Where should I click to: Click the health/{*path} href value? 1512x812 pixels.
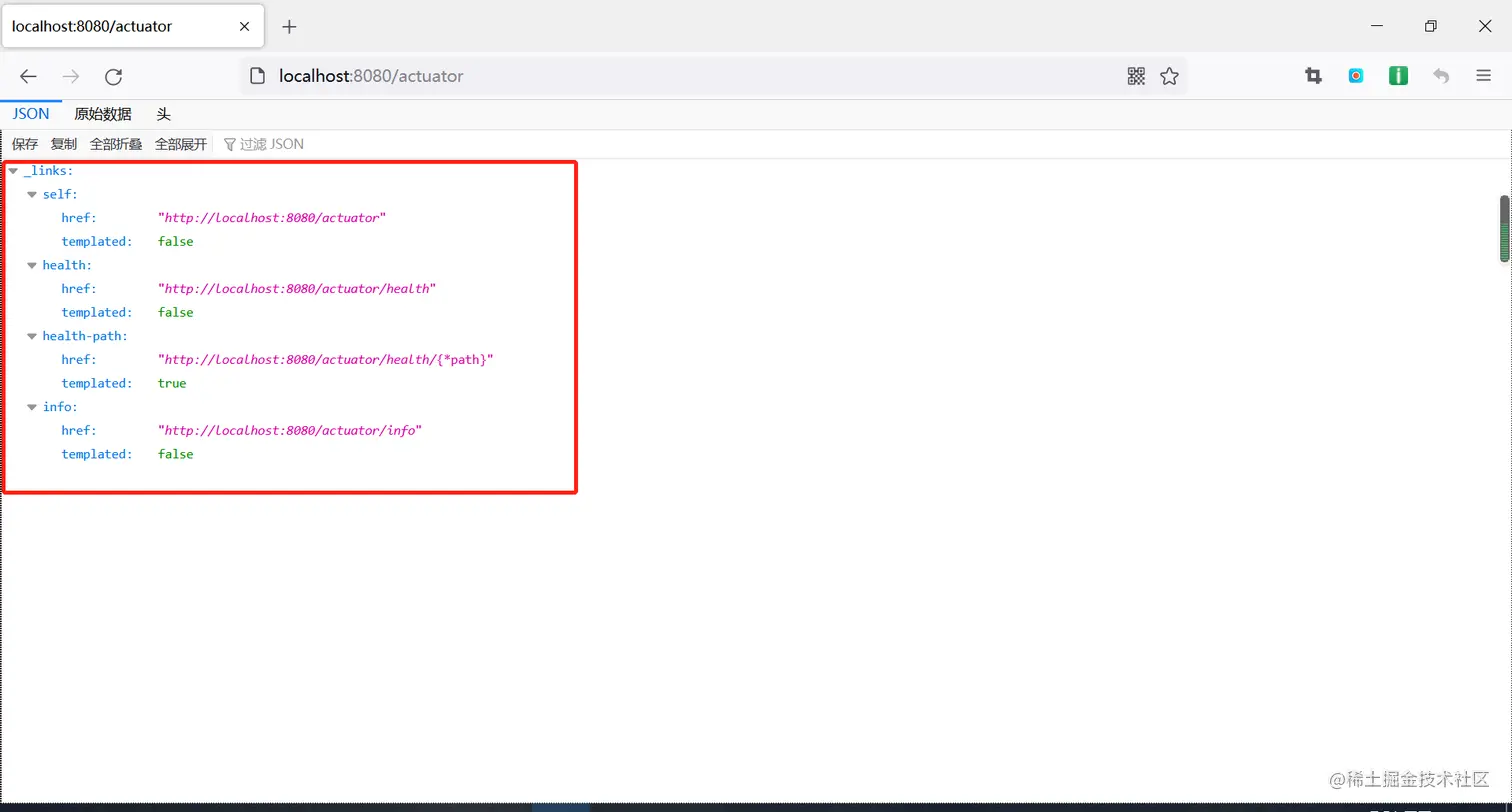click(326, 360)
